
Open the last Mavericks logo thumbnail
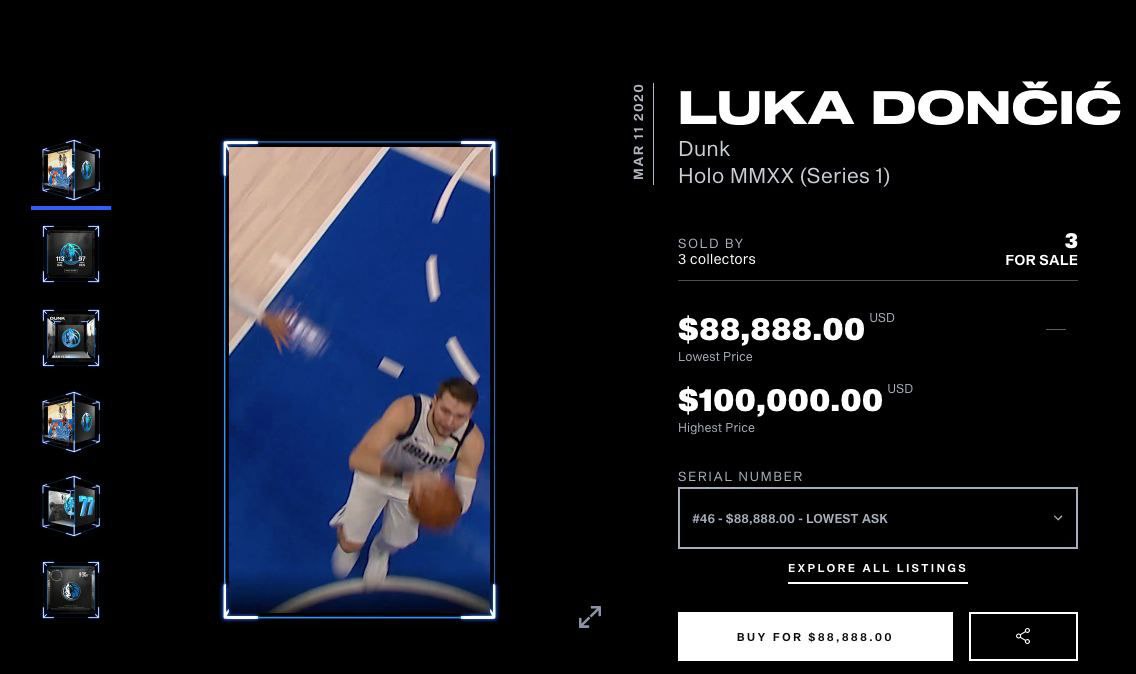[x=71, y=590]
